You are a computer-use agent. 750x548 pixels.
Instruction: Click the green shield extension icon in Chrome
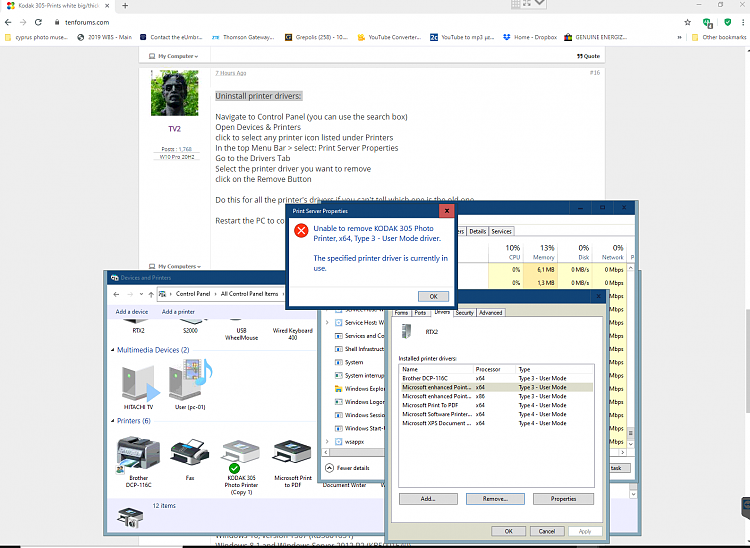[728, 22]
